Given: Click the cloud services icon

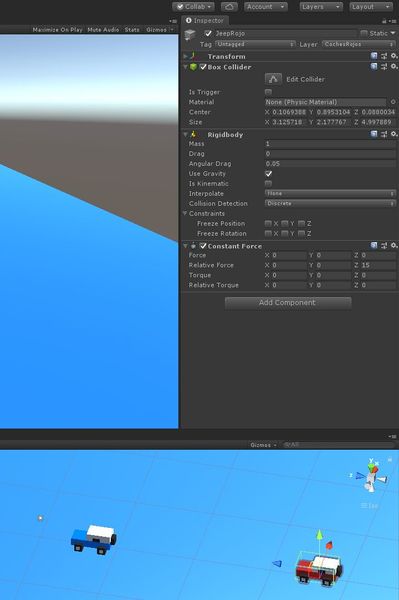Looking at the screenshot, I should point(229,7).
